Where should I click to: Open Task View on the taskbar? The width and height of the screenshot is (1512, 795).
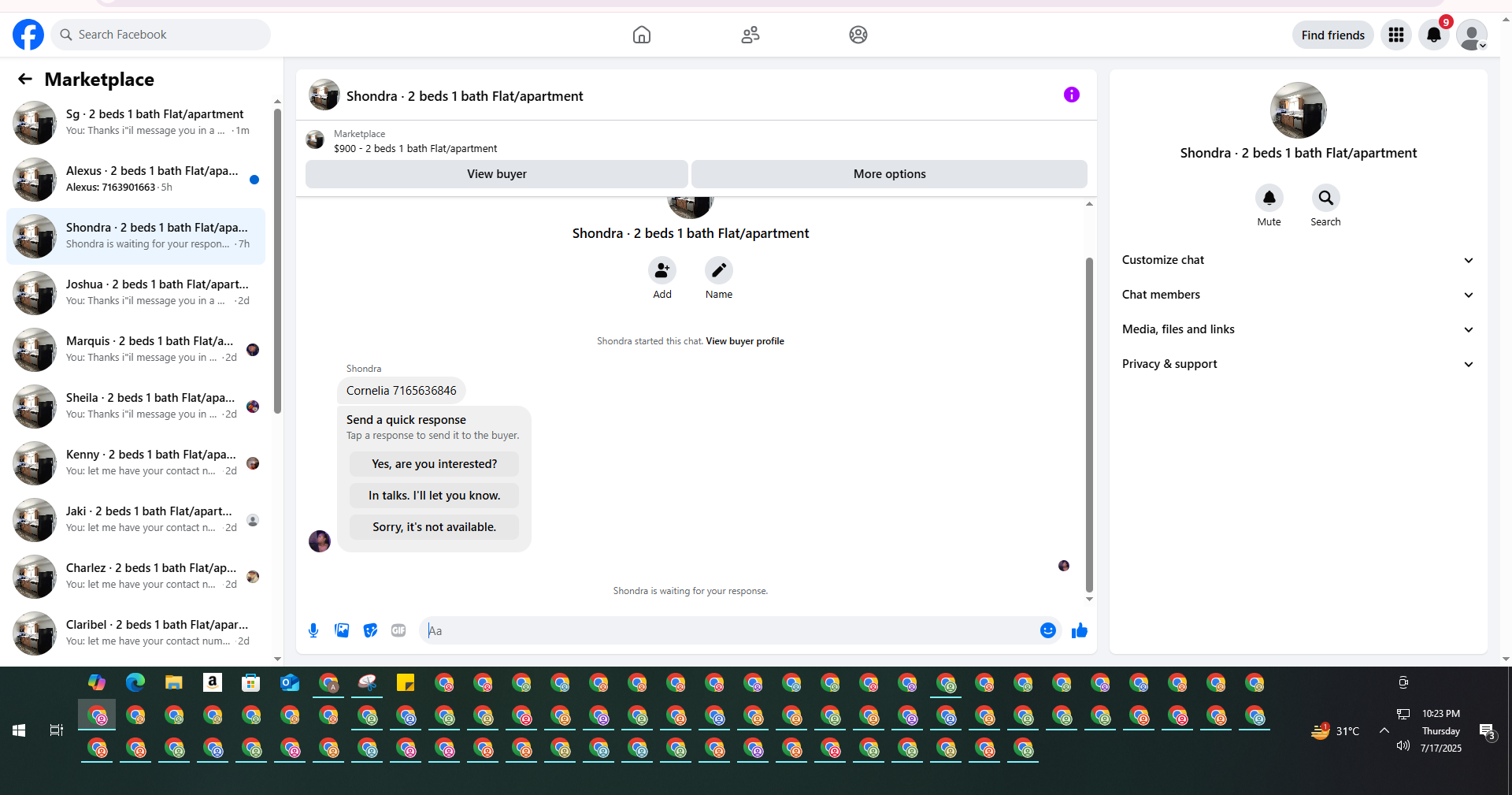pyautogui.click(x=57, y=730)
